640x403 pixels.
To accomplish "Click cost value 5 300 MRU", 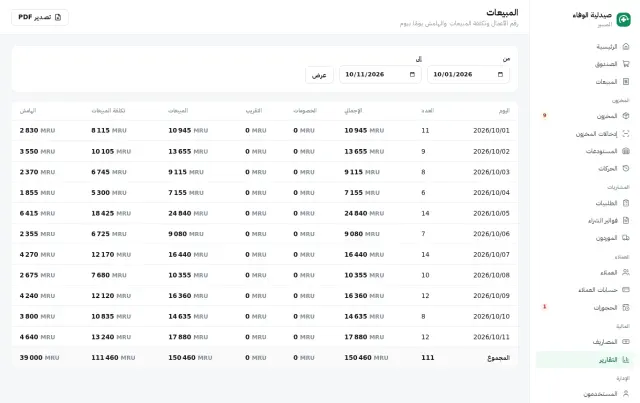I will (x=109, y=193).
